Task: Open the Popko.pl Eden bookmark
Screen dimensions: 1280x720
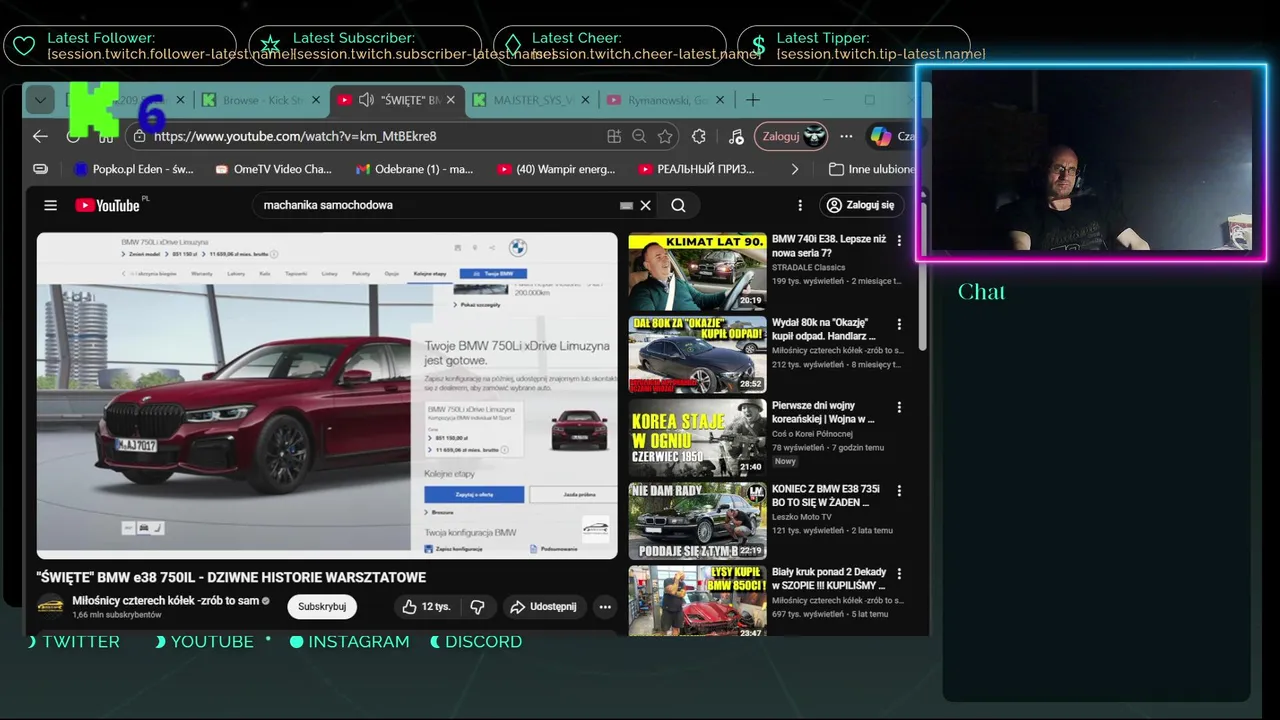Action: click(x=134, y=169)
